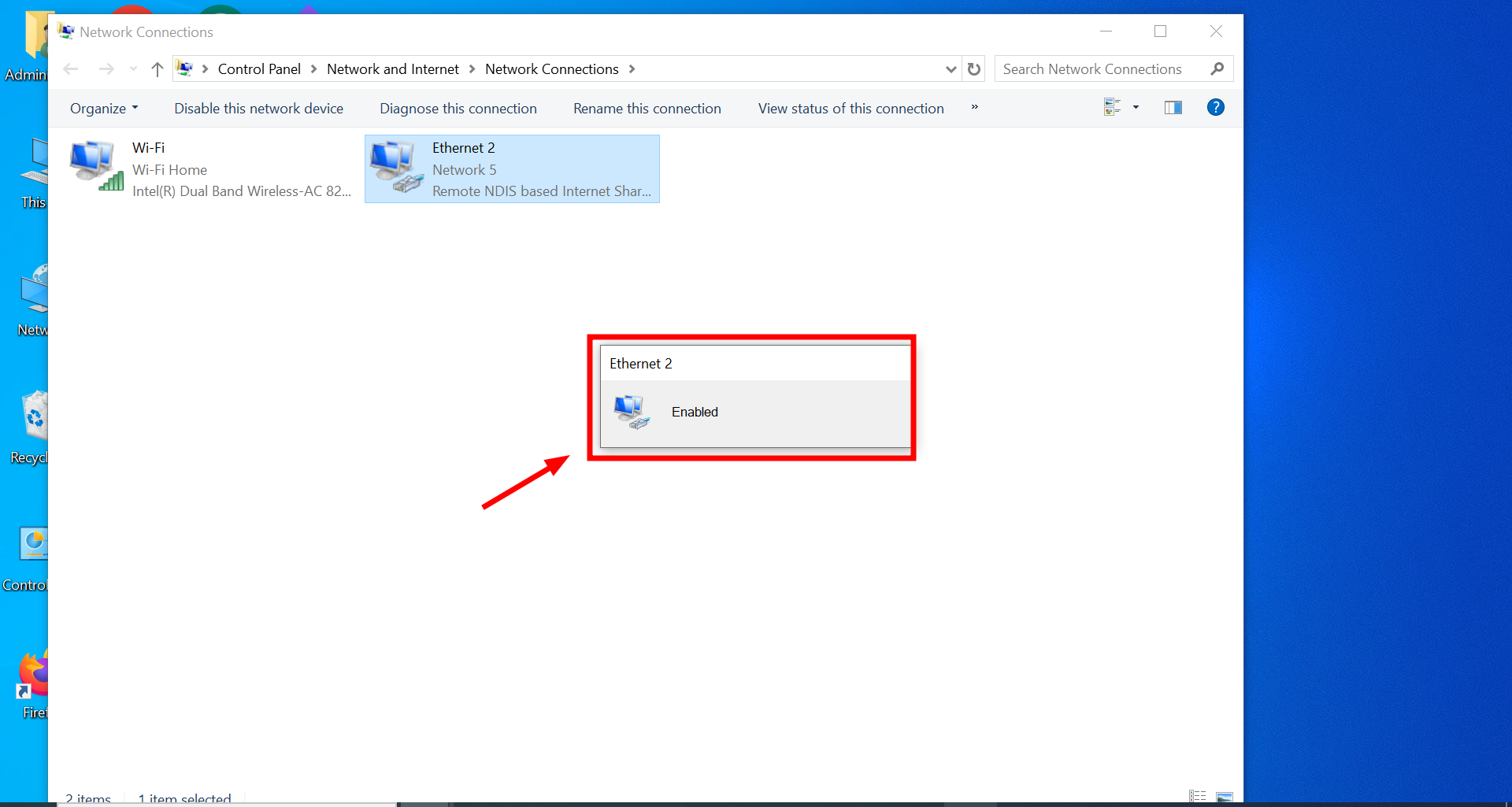Click the Wi-Fi connection name
The height and width of the screenshot is (807, 1512).
click(x=149, y=148)
